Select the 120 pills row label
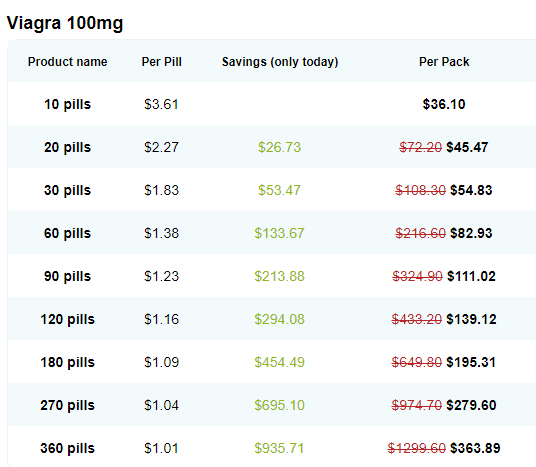Viewport: 536px width, 467px height. [67, 319]
